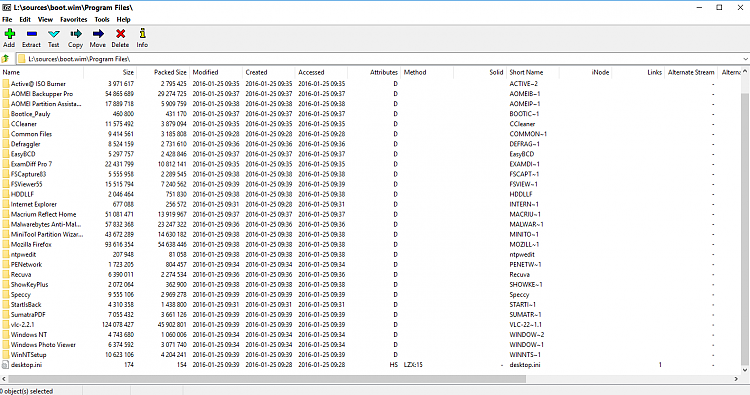Select the vlc-2.2.1 folder icon
The height and width of the screenshot is (395, 750).
pyautogui.click(x=6, y=325)
